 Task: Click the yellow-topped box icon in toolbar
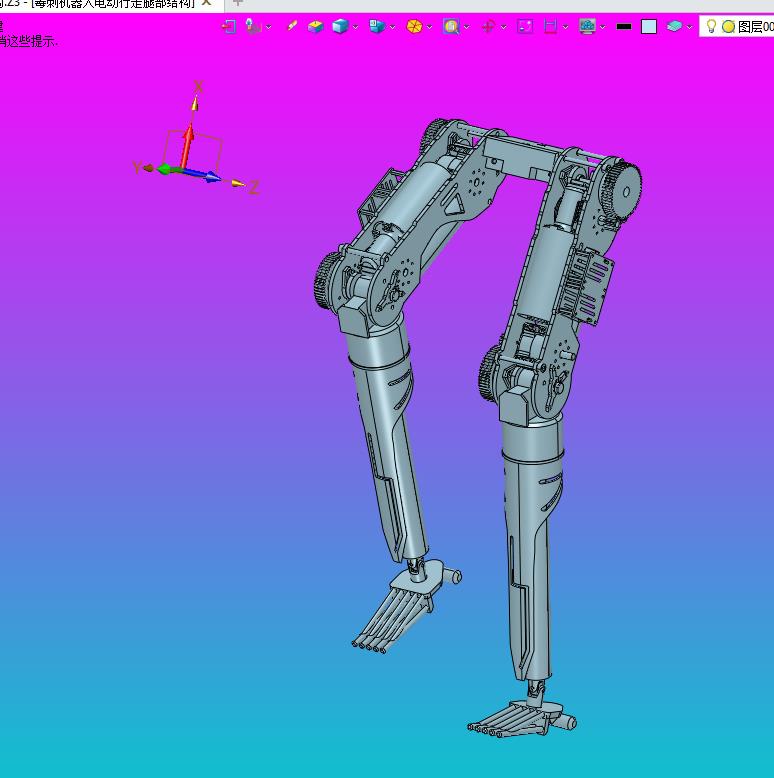[x=316, y=27]
